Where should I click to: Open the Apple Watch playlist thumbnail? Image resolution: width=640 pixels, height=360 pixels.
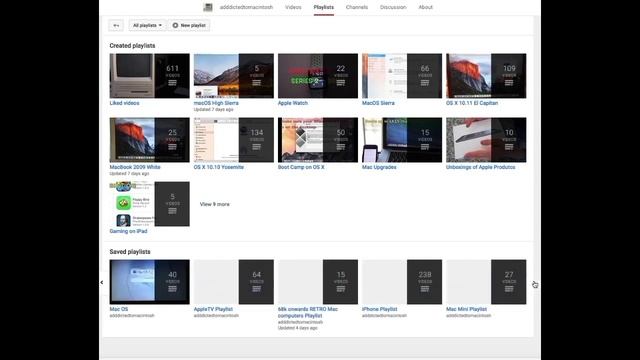(x=318, y=76)
